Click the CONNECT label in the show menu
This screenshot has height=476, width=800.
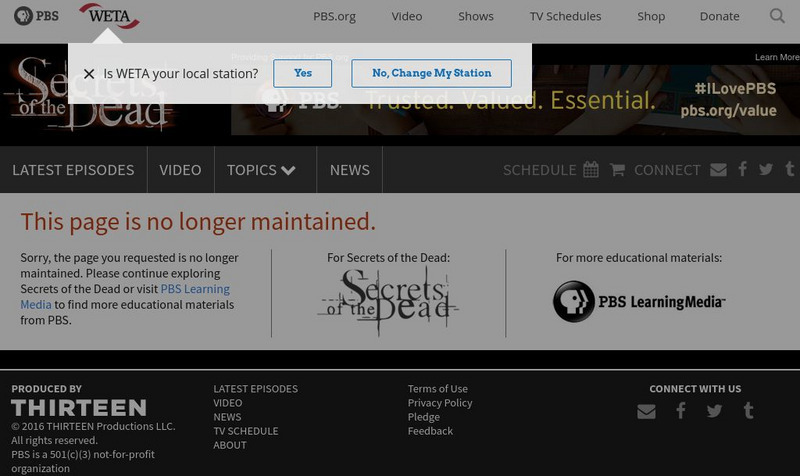coord(667,170)
